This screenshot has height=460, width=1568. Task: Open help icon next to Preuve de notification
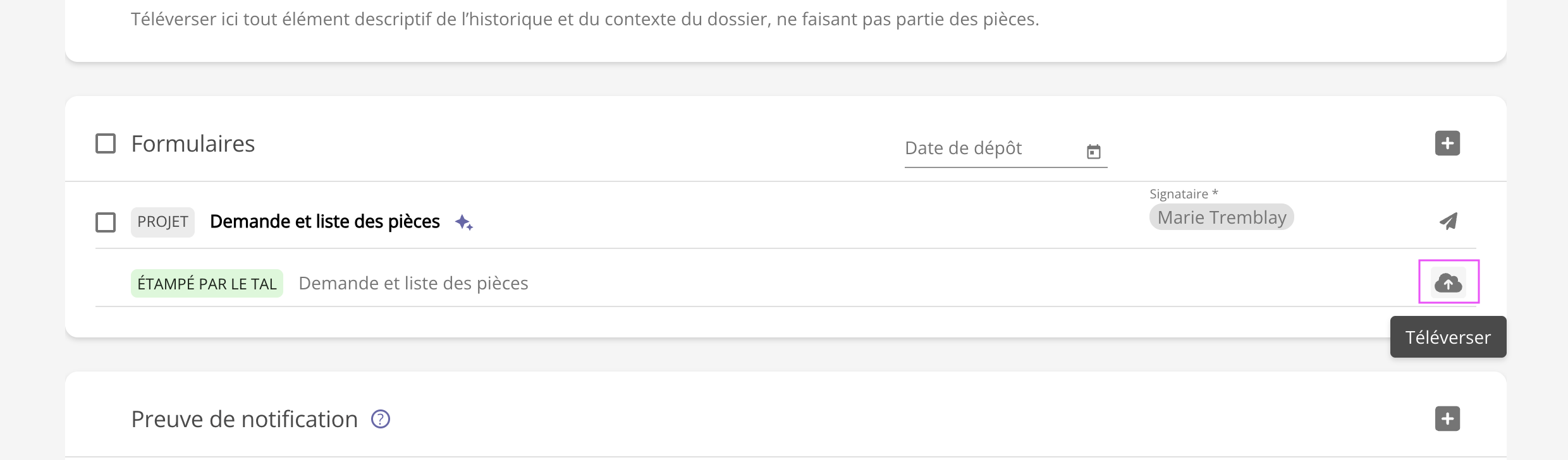pos(380,419)
